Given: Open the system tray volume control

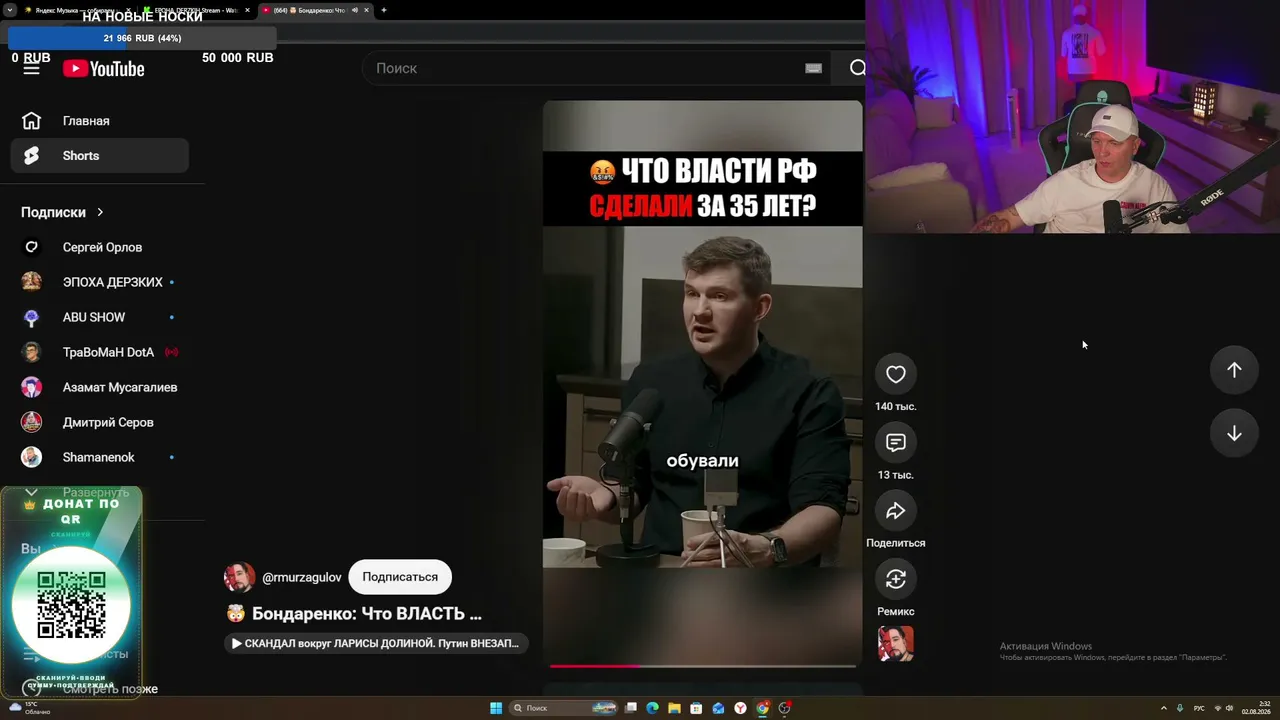Looking at the screenshot, I should (1231, 708).
